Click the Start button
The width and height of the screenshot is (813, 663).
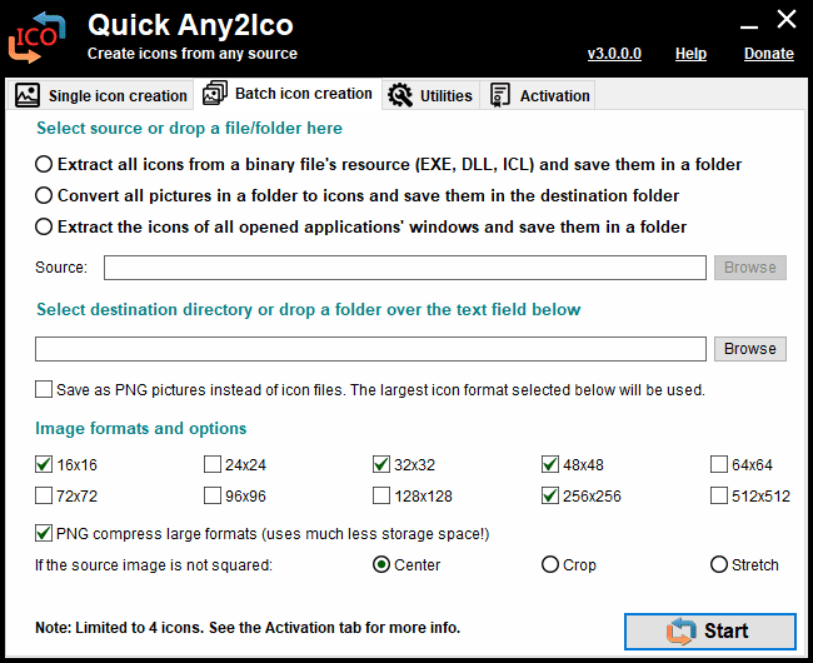click(710, 631)
